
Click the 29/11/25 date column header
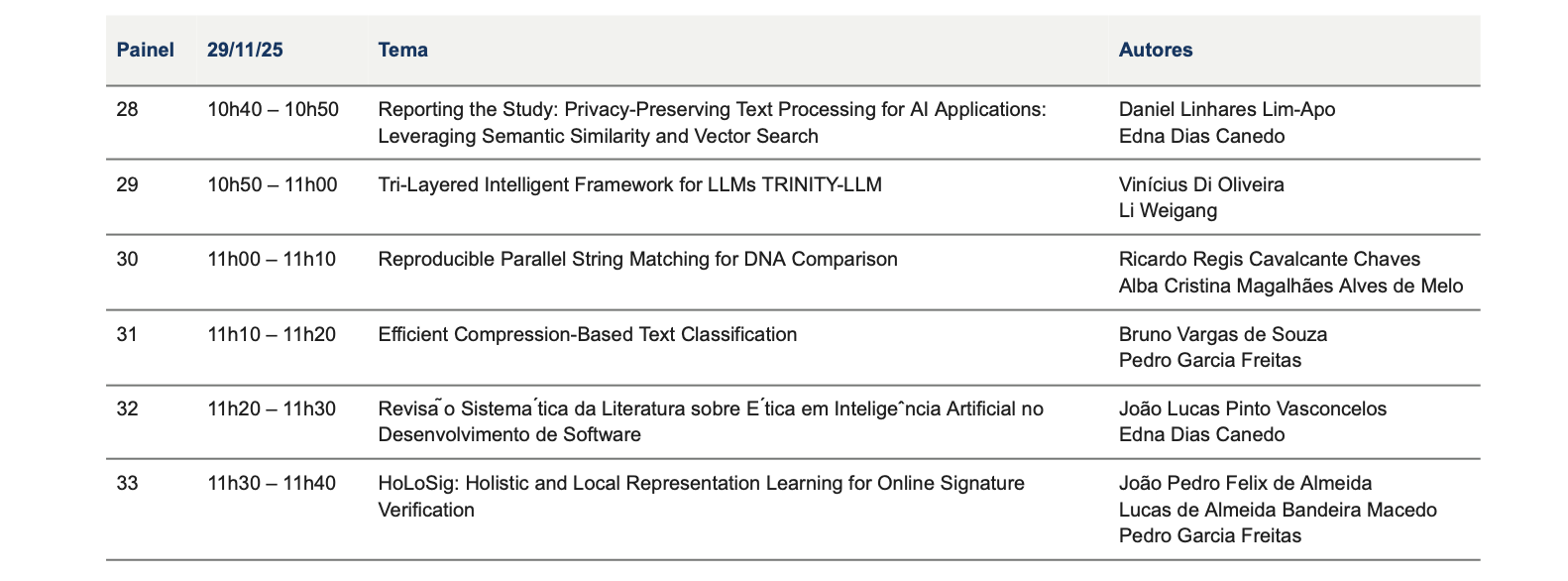click(x=245, y=50)
